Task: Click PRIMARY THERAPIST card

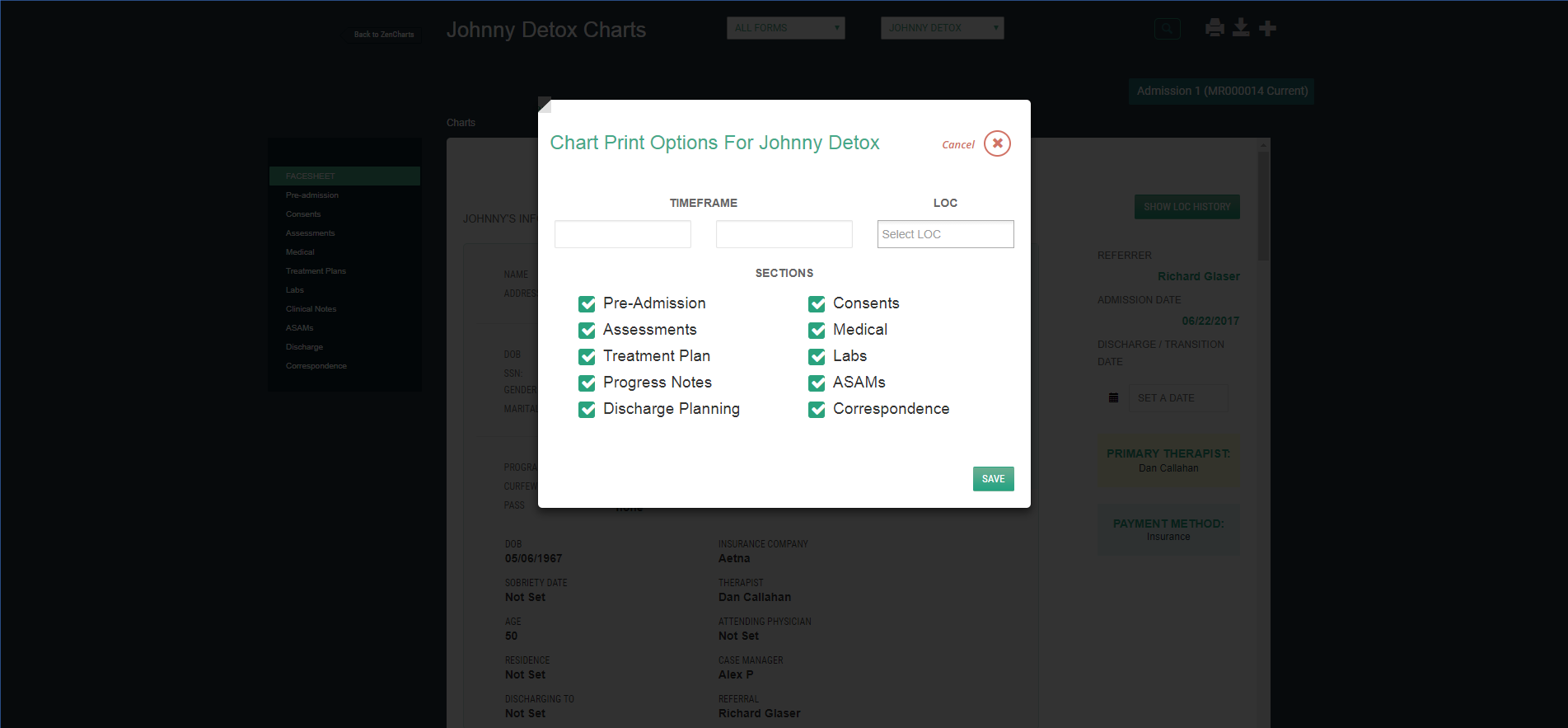Action: (1168, 461)
